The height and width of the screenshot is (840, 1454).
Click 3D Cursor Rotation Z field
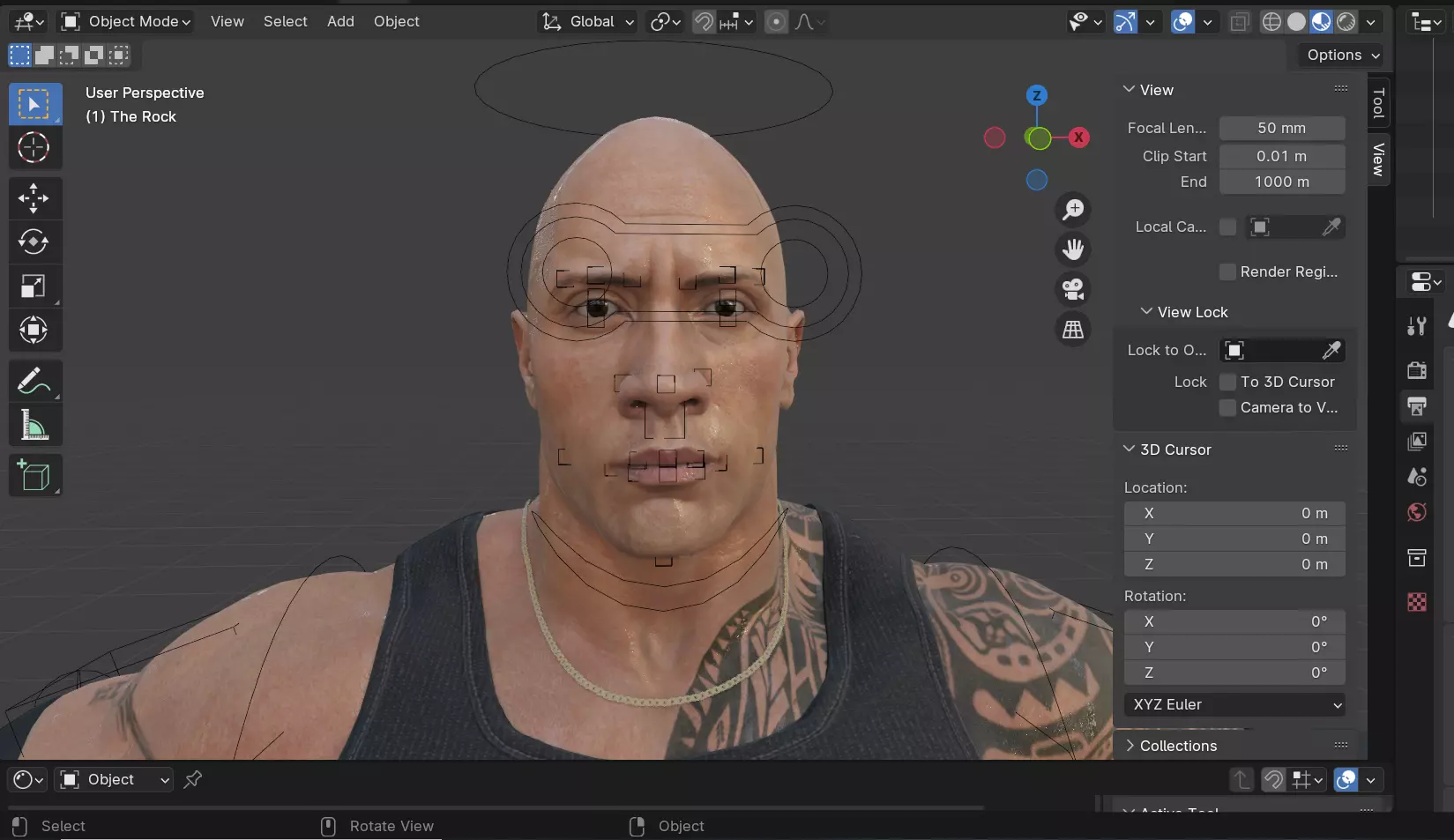coord(1234,673)
